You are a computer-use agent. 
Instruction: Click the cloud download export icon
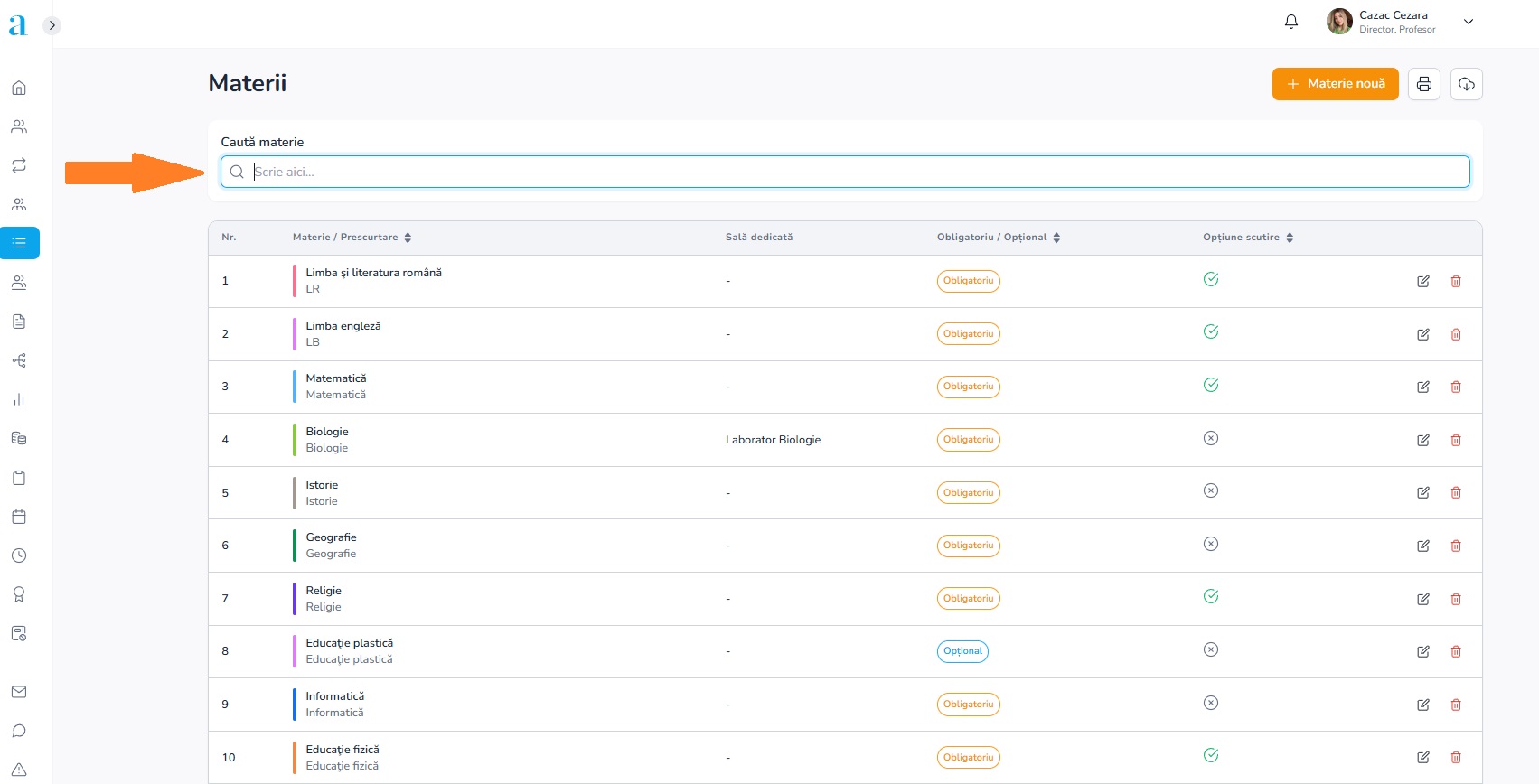coord(1466,84)
